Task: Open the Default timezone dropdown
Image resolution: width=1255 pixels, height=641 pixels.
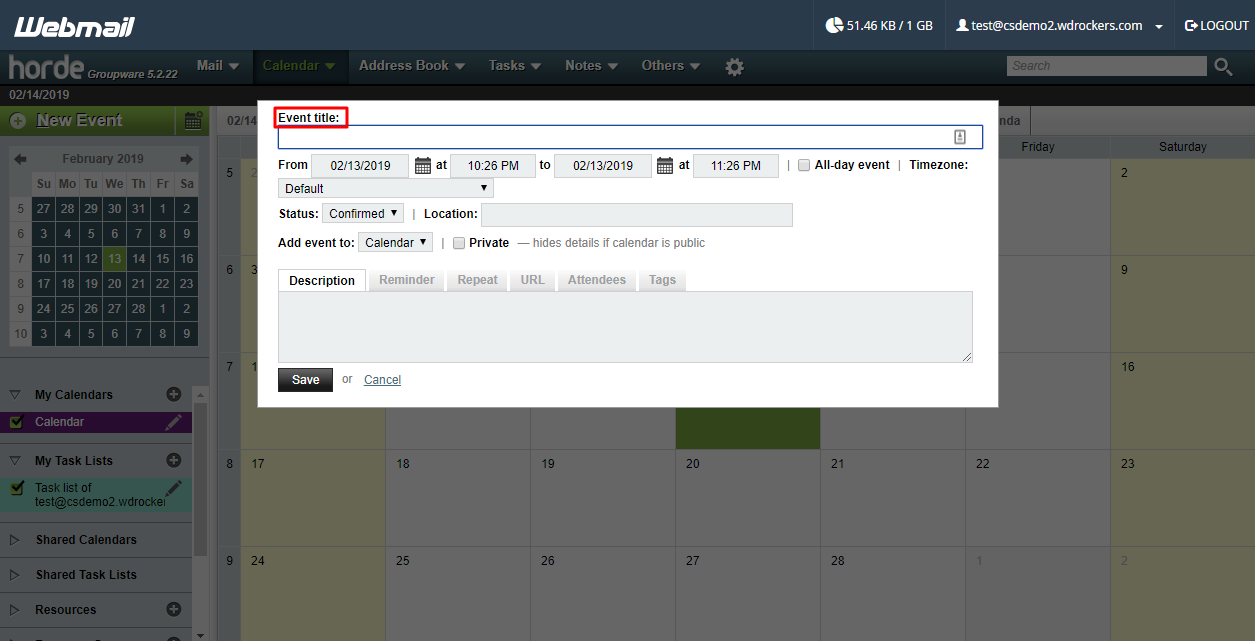Action: [x=385, y=188]
